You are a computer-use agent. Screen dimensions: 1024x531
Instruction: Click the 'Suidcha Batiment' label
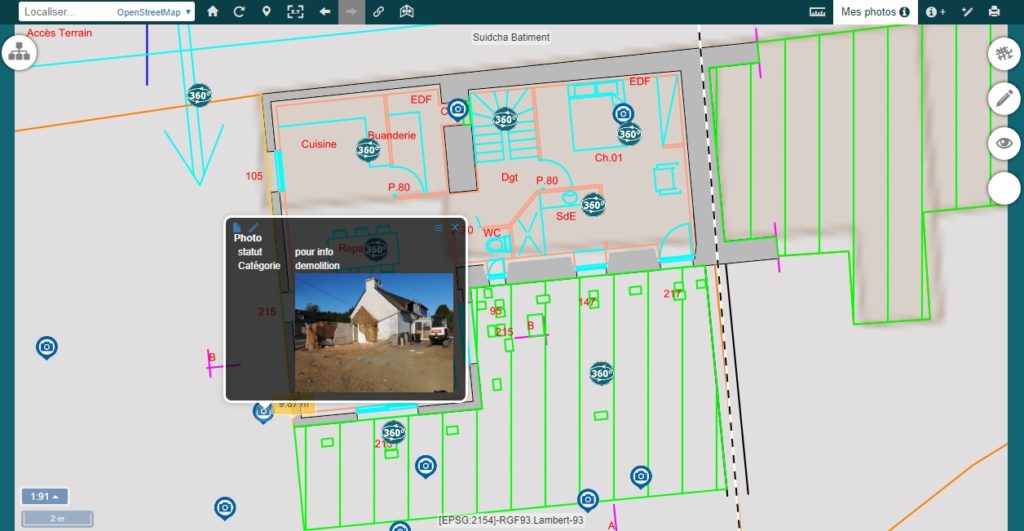click(x=511, y=37)
